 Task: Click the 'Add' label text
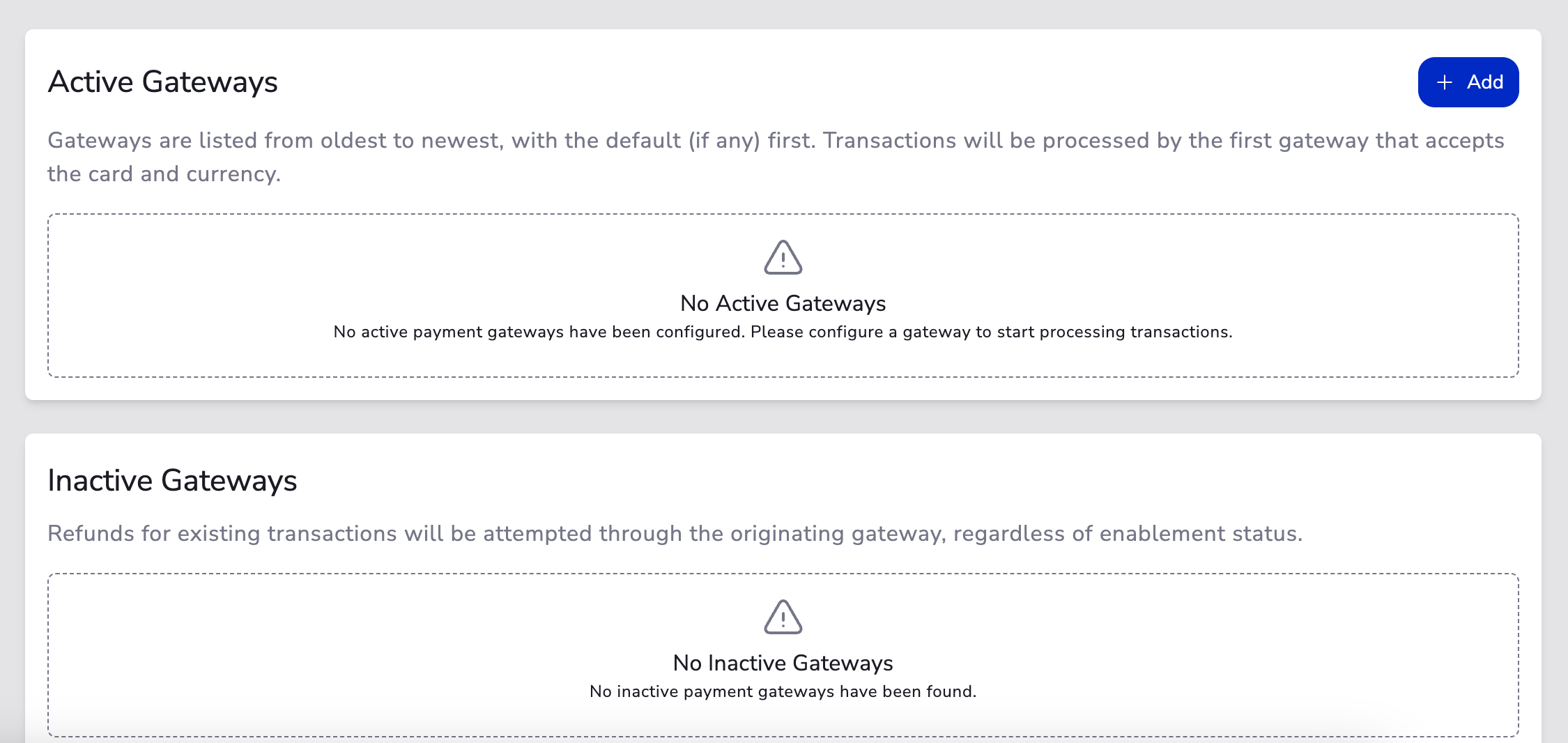[1485, 82]
